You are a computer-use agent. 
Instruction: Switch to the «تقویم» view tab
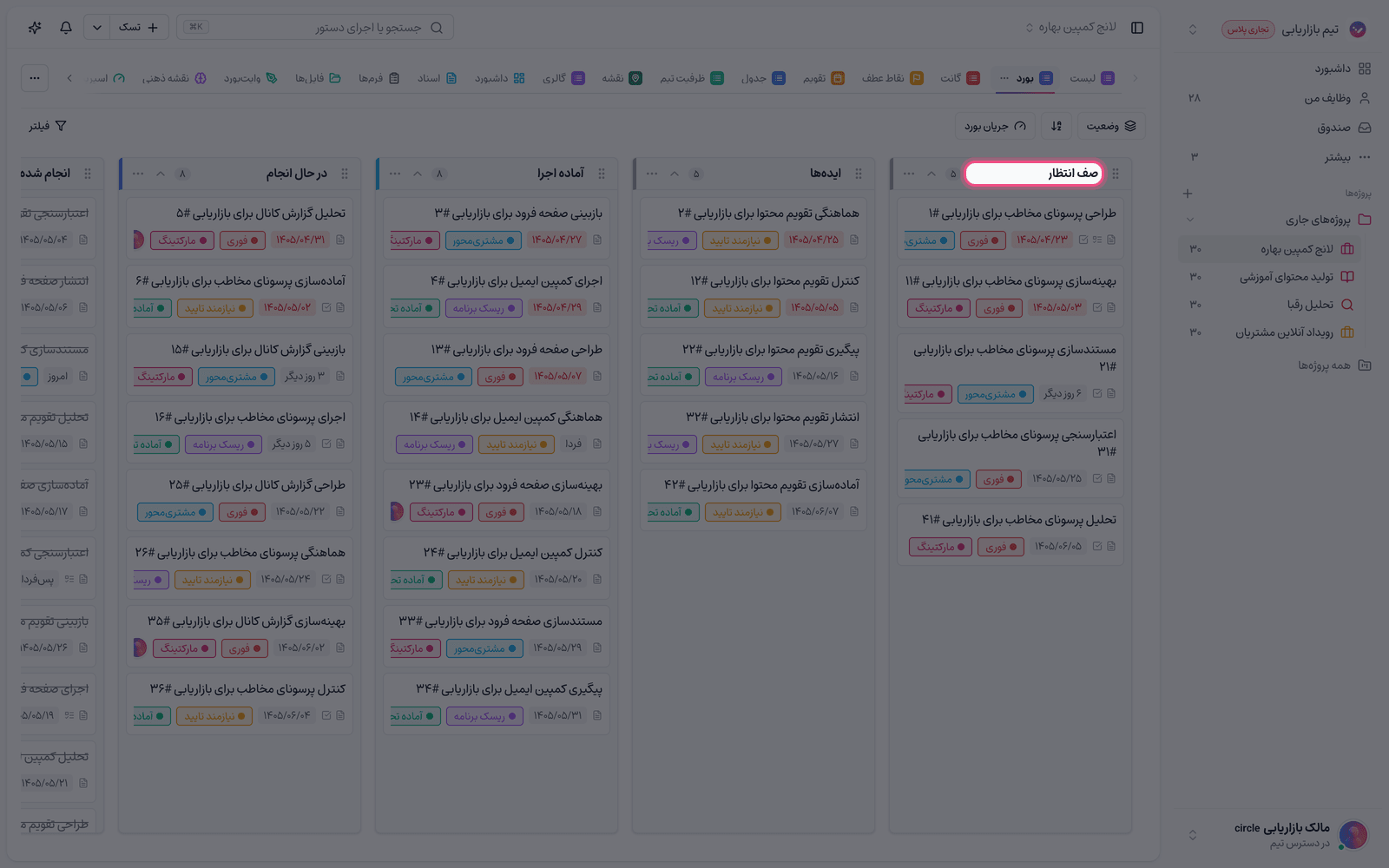pos(823,78)
